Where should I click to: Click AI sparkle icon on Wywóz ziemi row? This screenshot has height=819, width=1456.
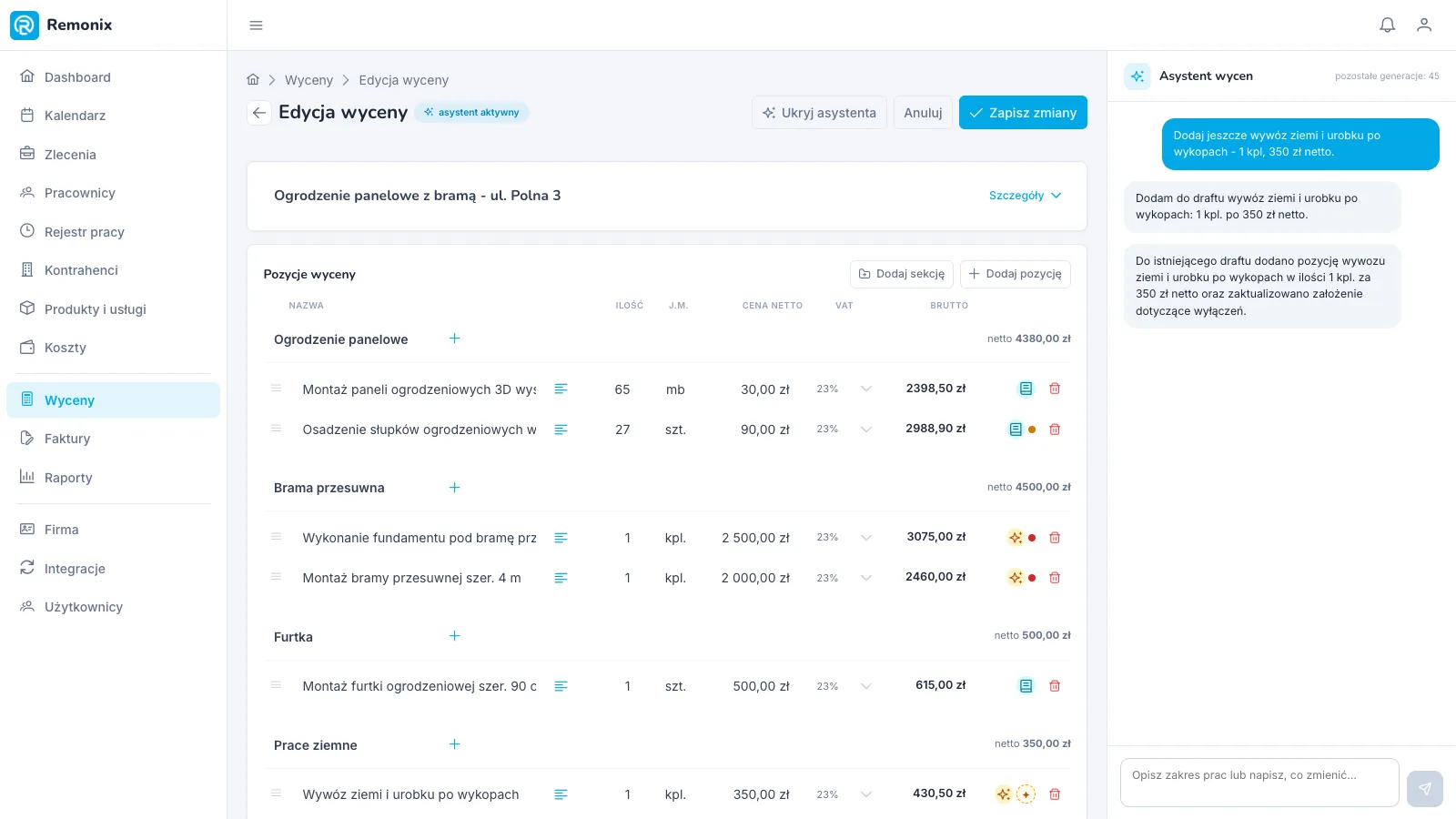tap(1003, 794)
